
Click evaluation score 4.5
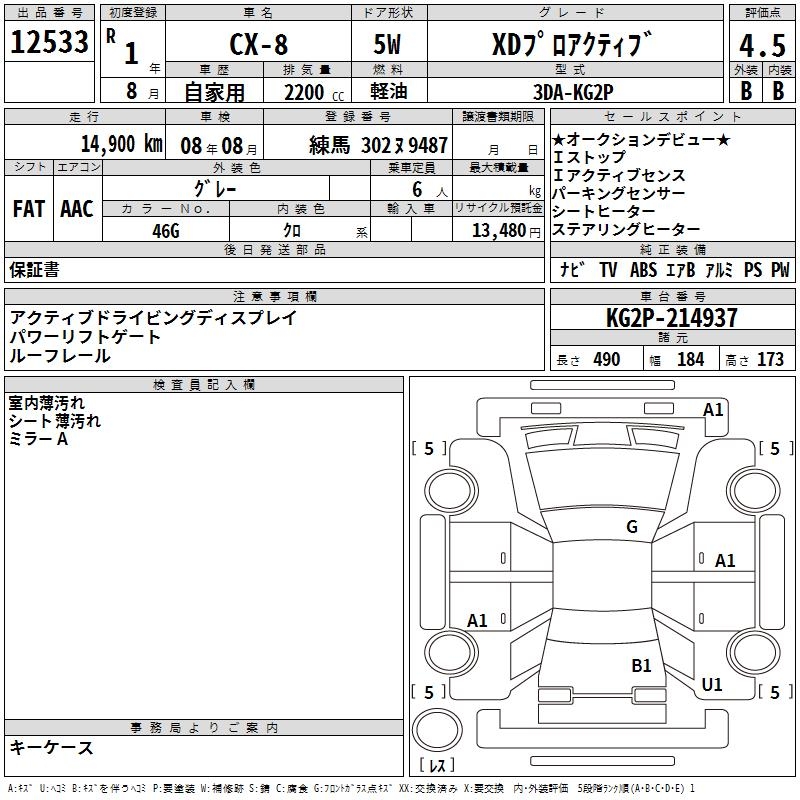click(762, 45)
